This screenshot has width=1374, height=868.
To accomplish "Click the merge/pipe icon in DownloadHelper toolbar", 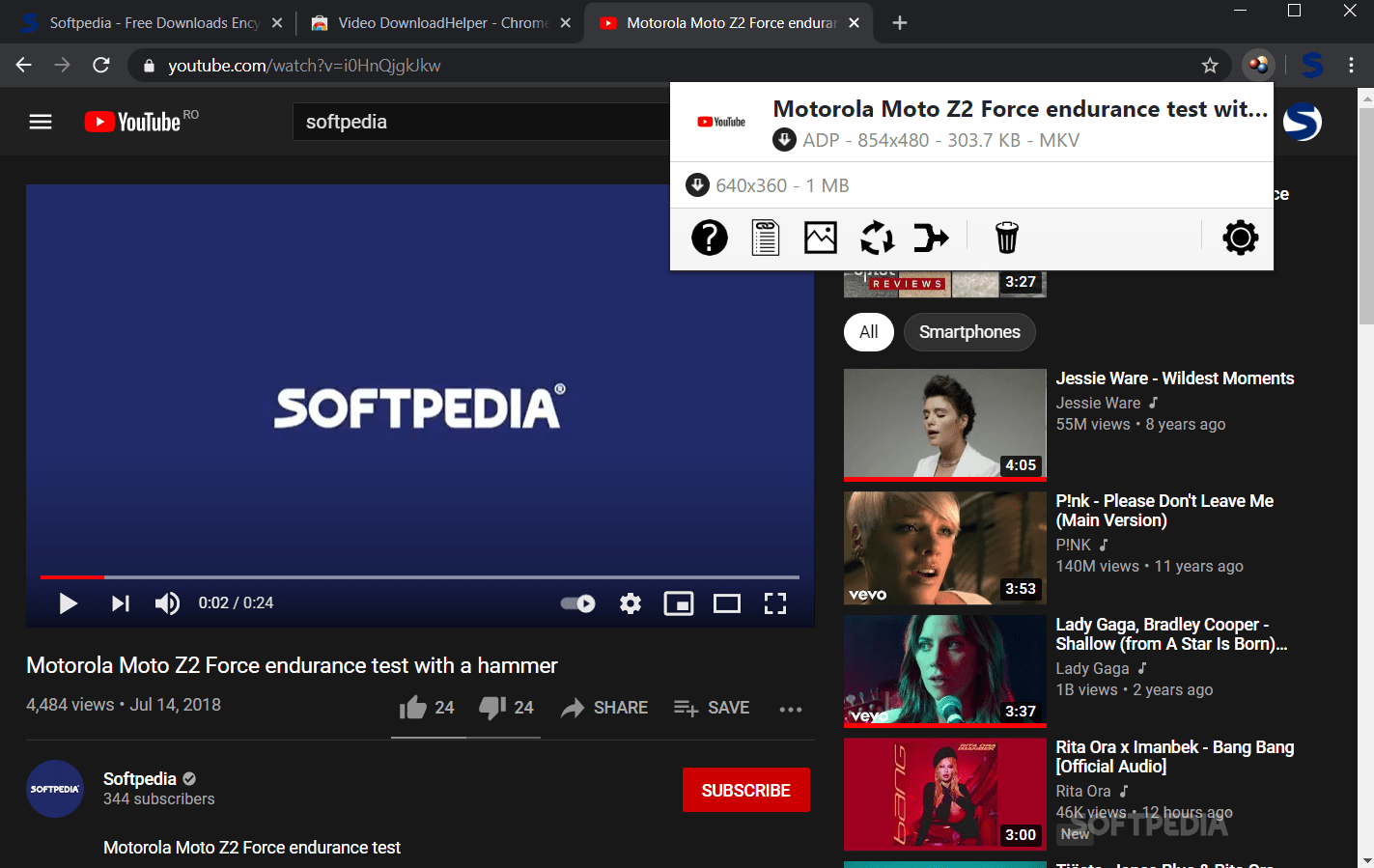I will pyautogui.click(x=930, y=238).
